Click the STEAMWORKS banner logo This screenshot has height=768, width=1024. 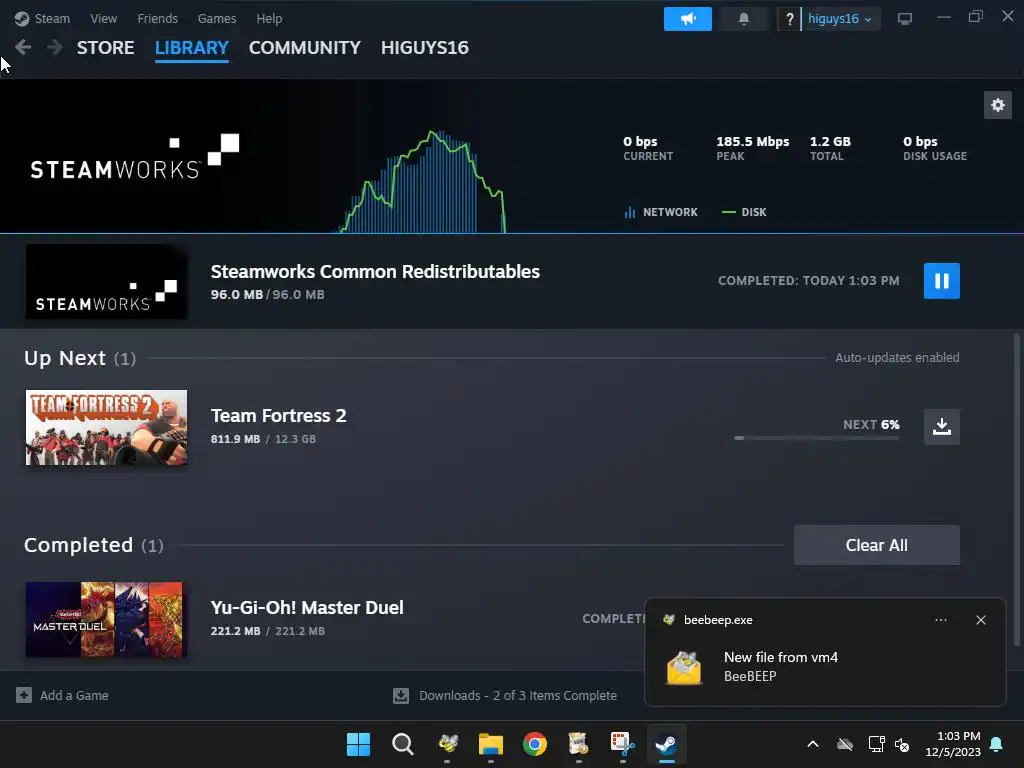[x=135, y=157]
